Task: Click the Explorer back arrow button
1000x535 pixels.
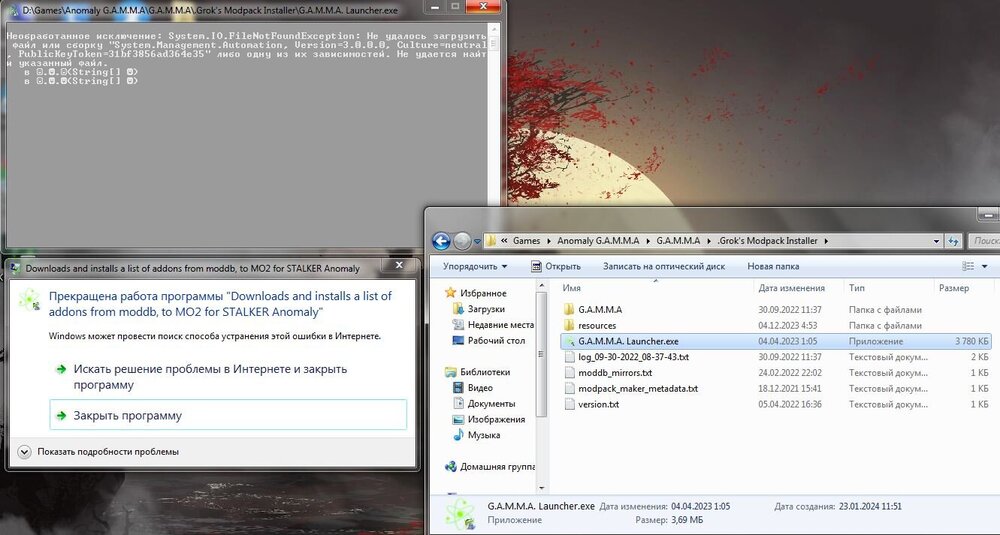Action: 441,241
